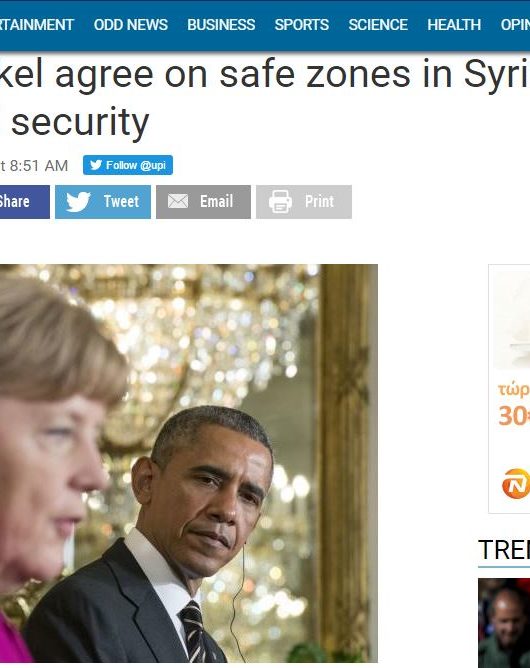Open the Health section

pos(454,25)
